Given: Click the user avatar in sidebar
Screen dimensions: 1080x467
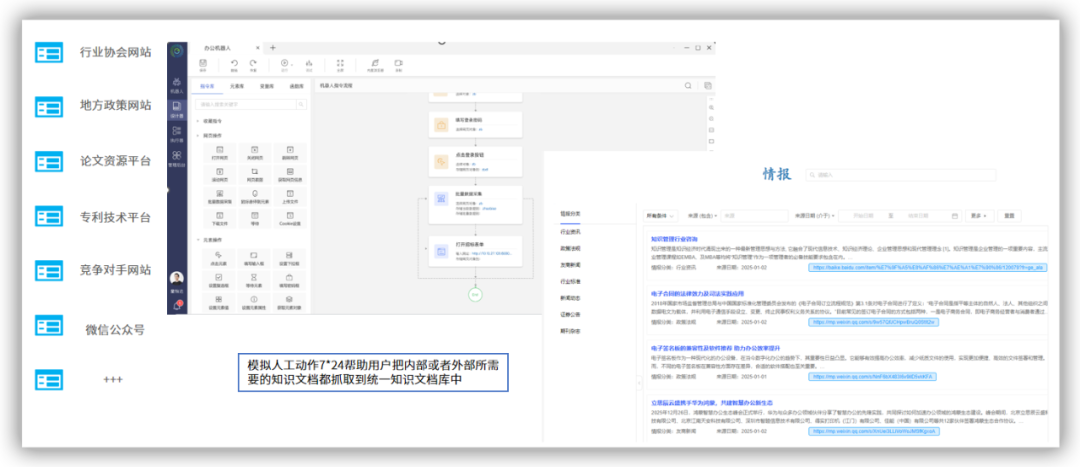Looking at the screenshot, I should pos(177,278).
